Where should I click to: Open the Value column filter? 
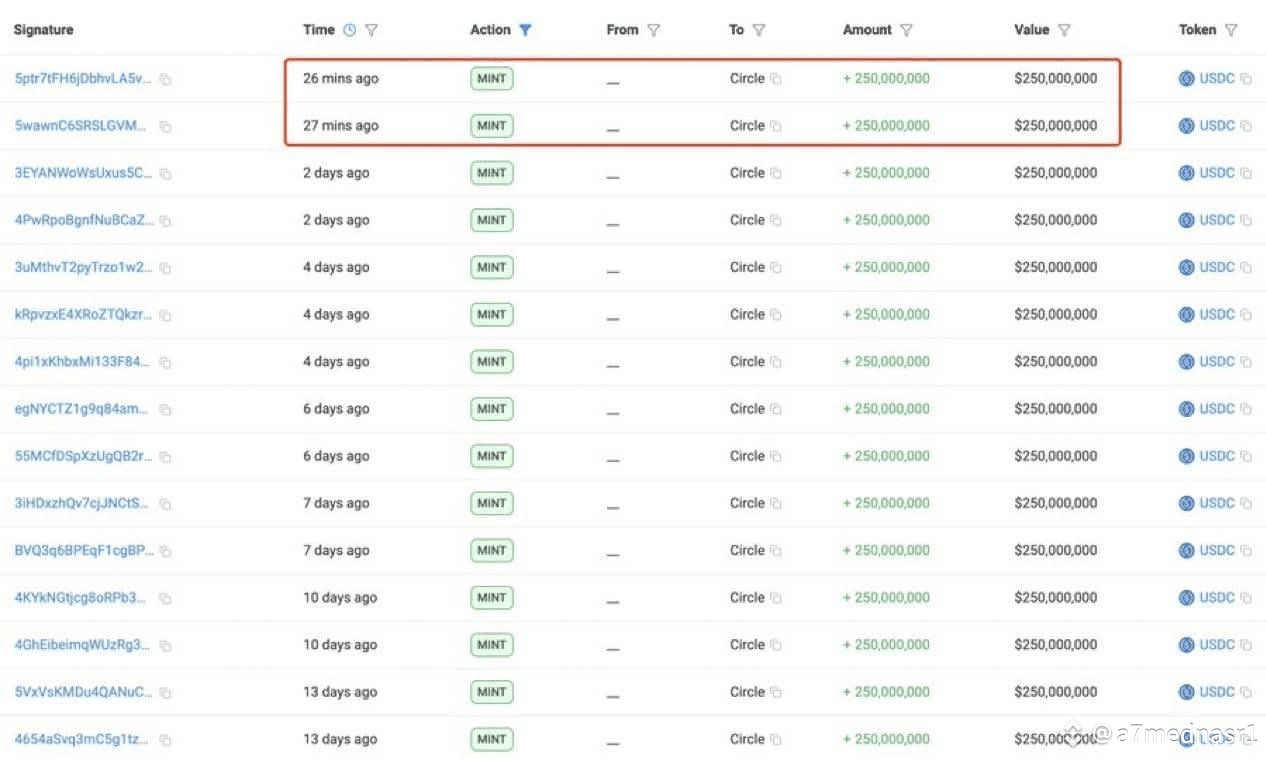(1064, 30)
